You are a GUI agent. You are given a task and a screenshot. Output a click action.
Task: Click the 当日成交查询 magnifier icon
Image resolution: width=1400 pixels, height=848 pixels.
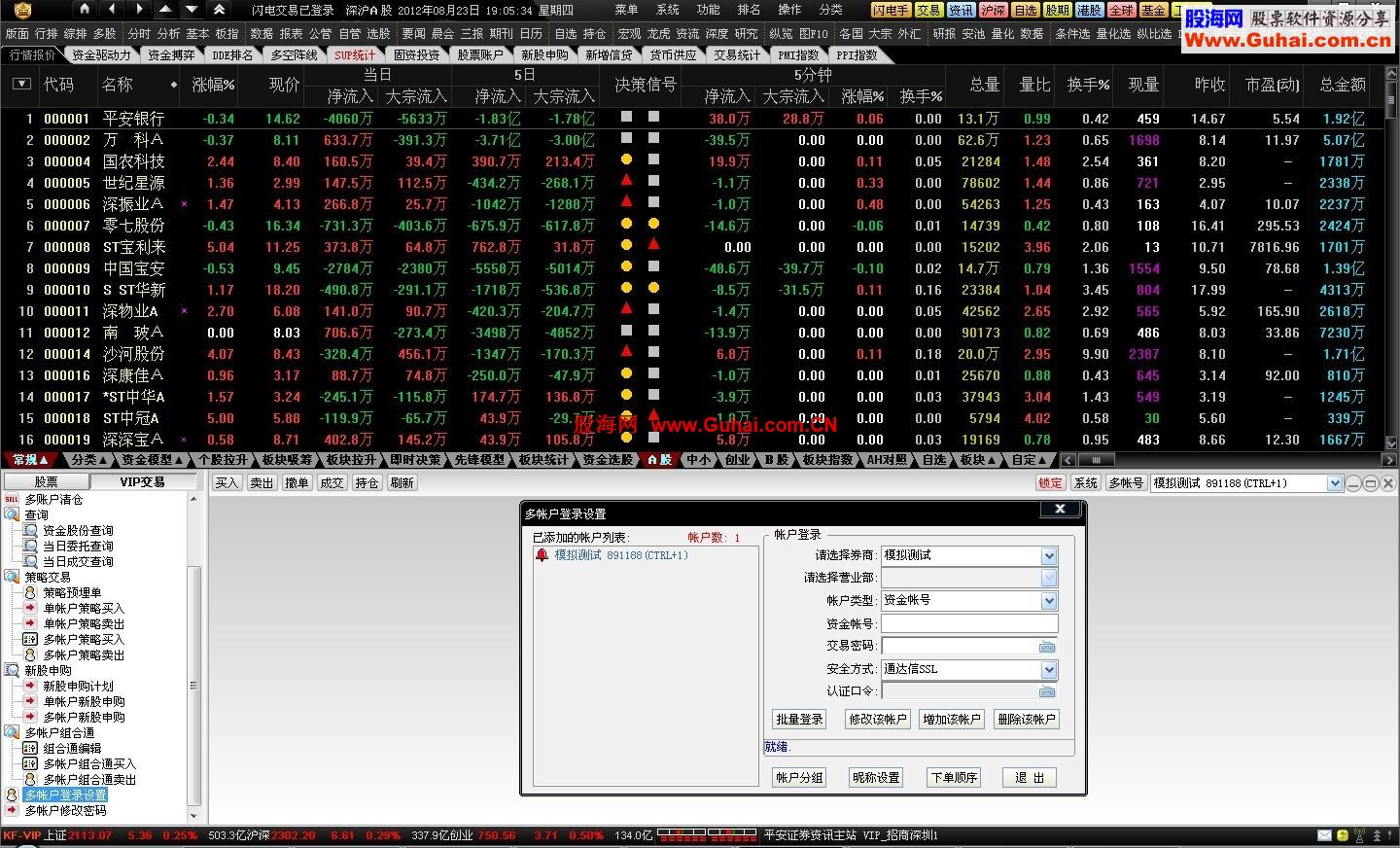click(30, 561)
